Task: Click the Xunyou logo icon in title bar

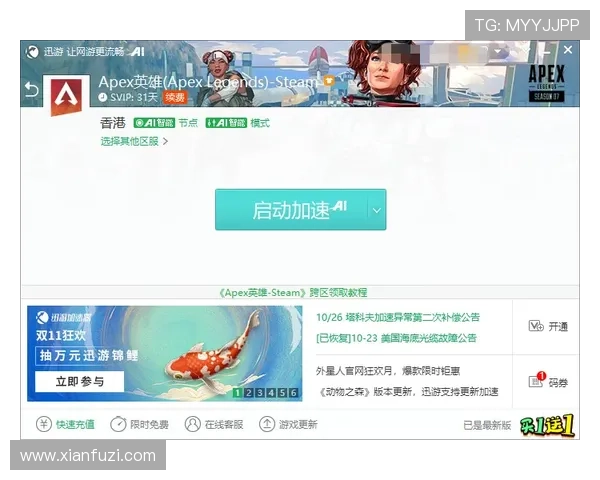Action: [x=32, y=51]
